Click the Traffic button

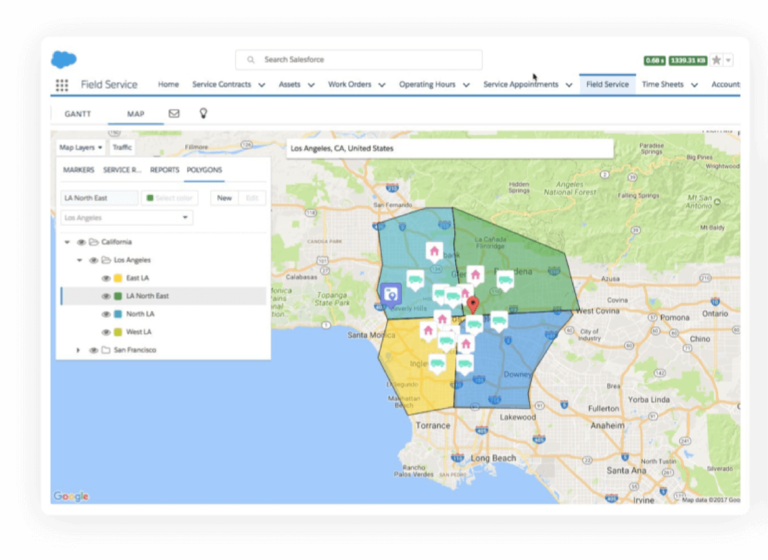tap(122, 147)
